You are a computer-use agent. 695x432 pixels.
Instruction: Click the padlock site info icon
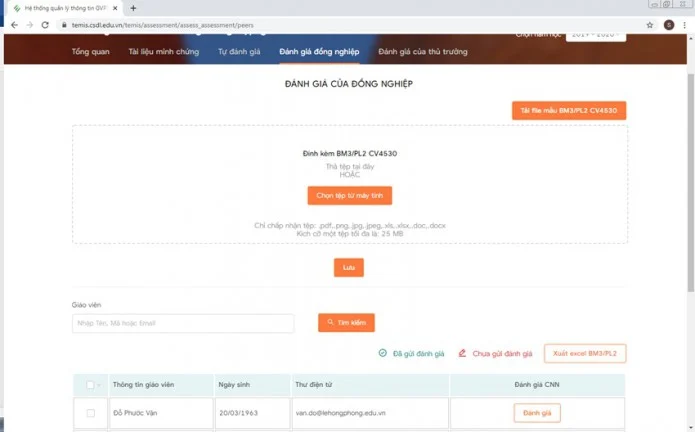tap(64, 25)
